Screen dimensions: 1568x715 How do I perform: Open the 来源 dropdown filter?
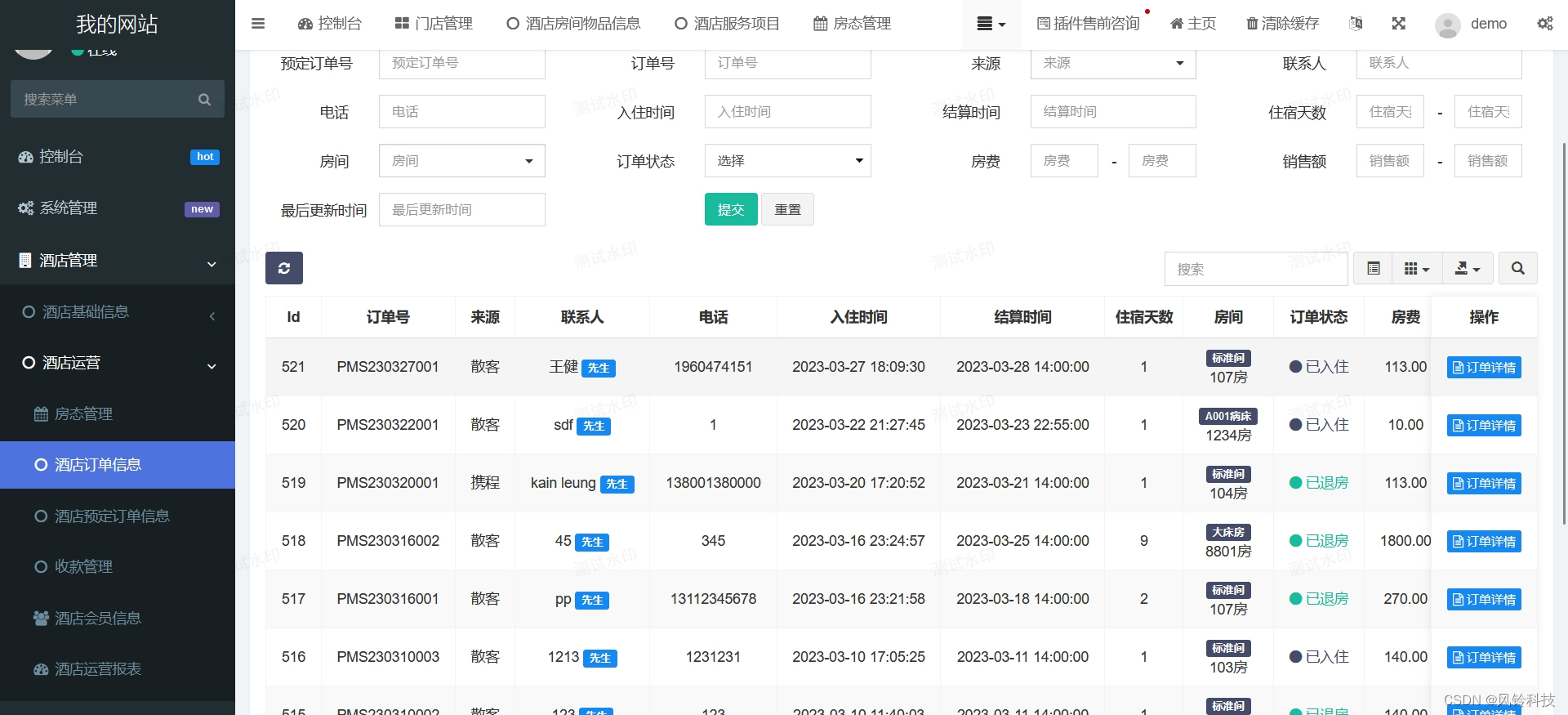point(1113,63)
